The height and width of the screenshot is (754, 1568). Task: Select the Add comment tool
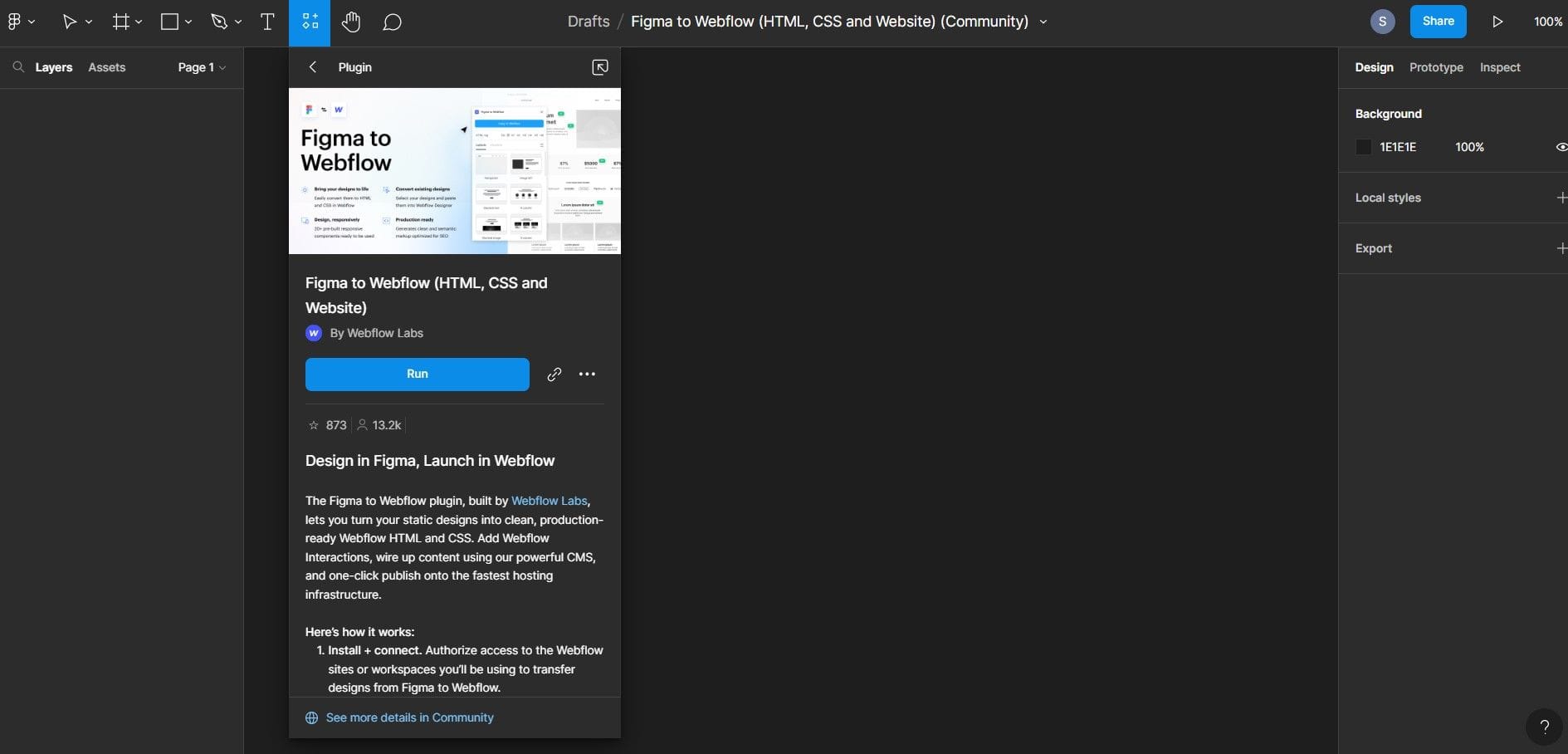(391, 22)
